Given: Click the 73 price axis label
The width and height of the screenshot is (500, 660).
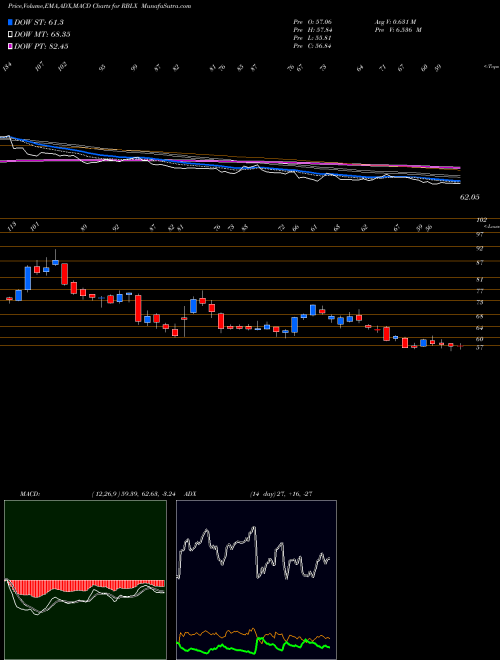Looking at the screenshot, I should coord(479,302).
